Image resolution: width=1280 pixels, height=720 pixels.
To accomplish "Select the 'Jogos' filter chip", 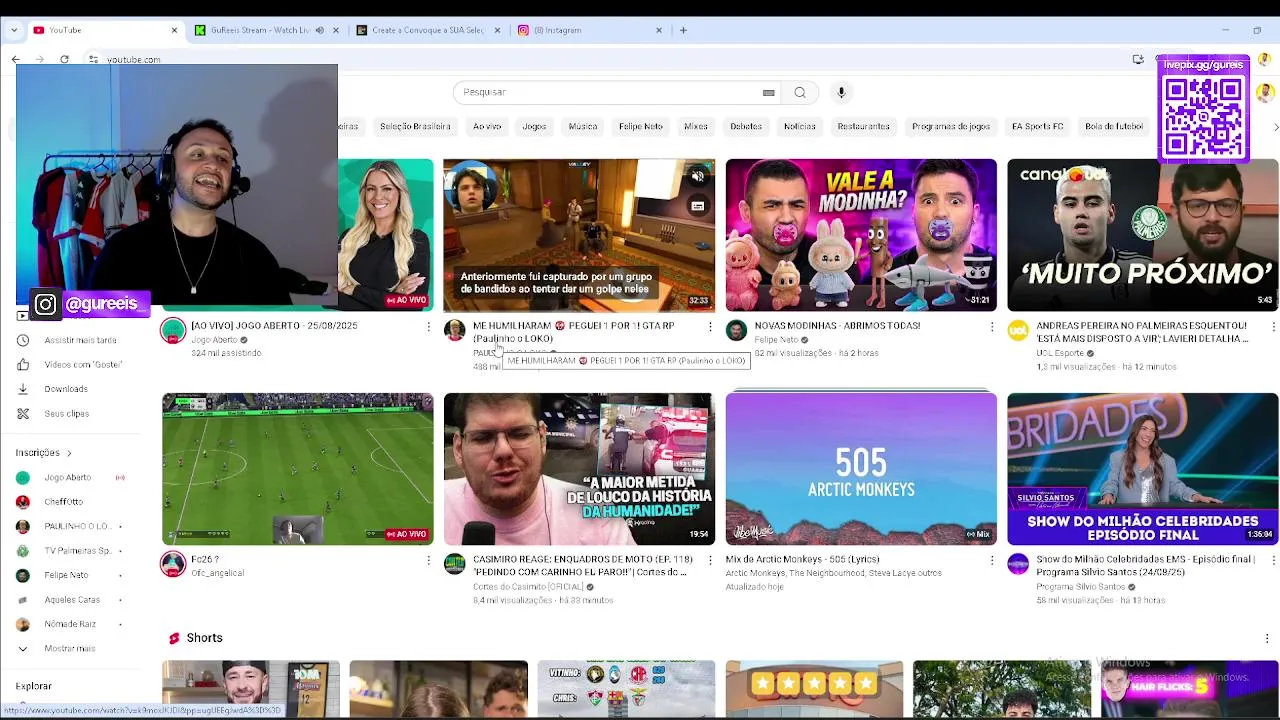I will [x=534, y=127].
